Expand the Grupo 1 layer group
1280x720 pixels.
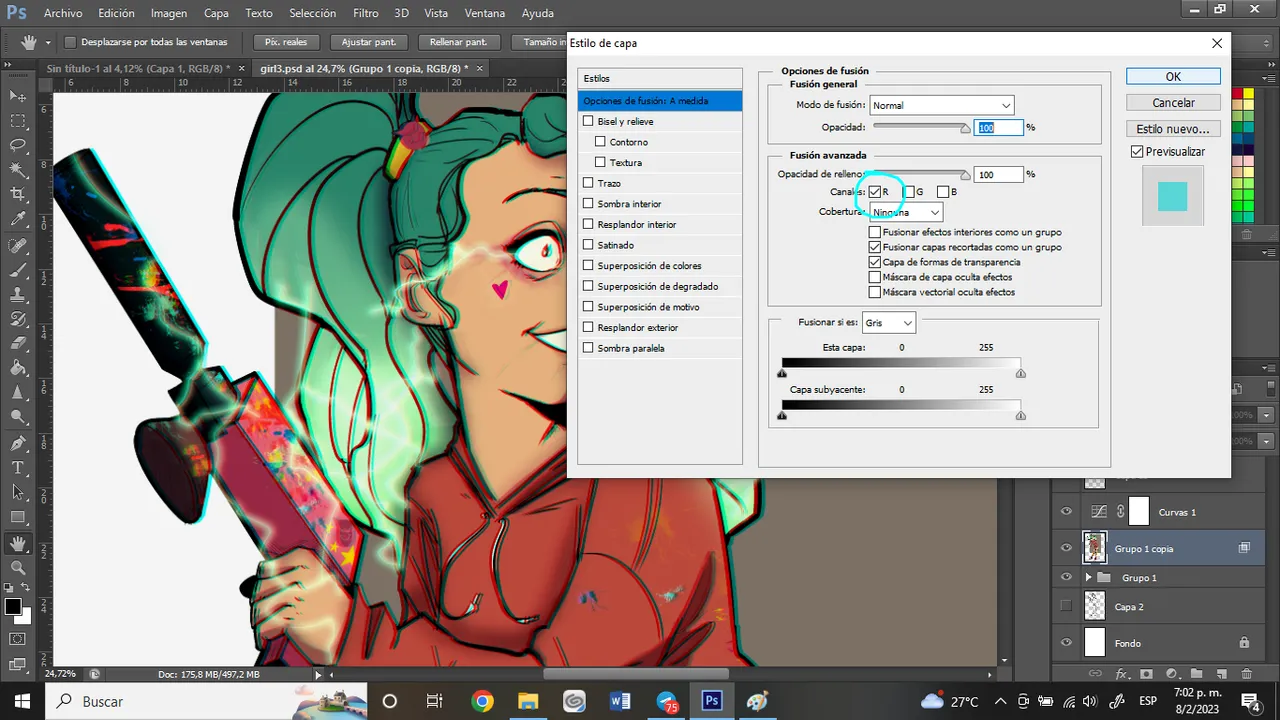pyautogui.click(x=1089, y=578)
